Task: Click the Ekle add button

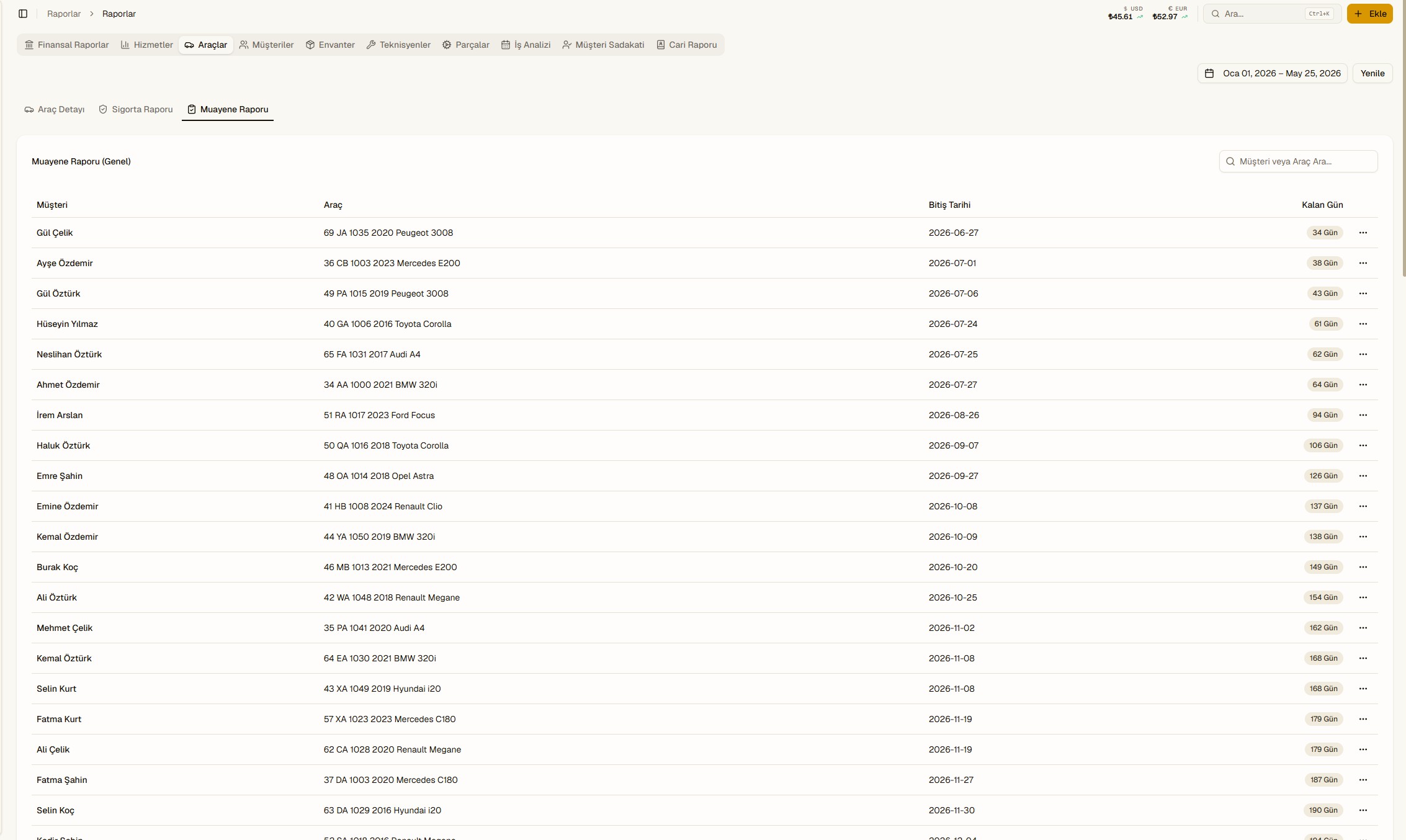Action: [x=1370, y=14]
